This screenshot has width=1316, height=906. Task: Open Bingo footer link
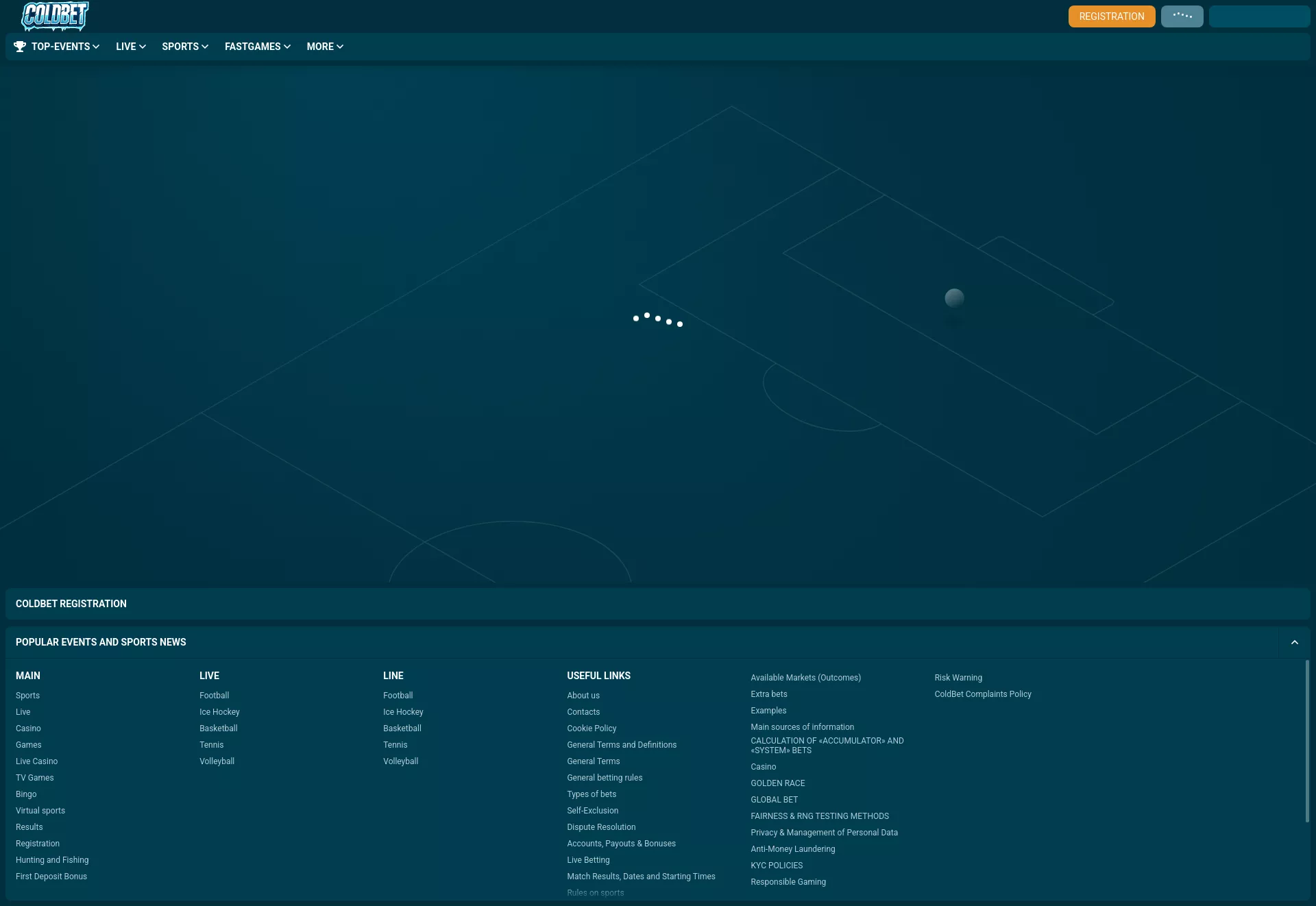(26, 794)
